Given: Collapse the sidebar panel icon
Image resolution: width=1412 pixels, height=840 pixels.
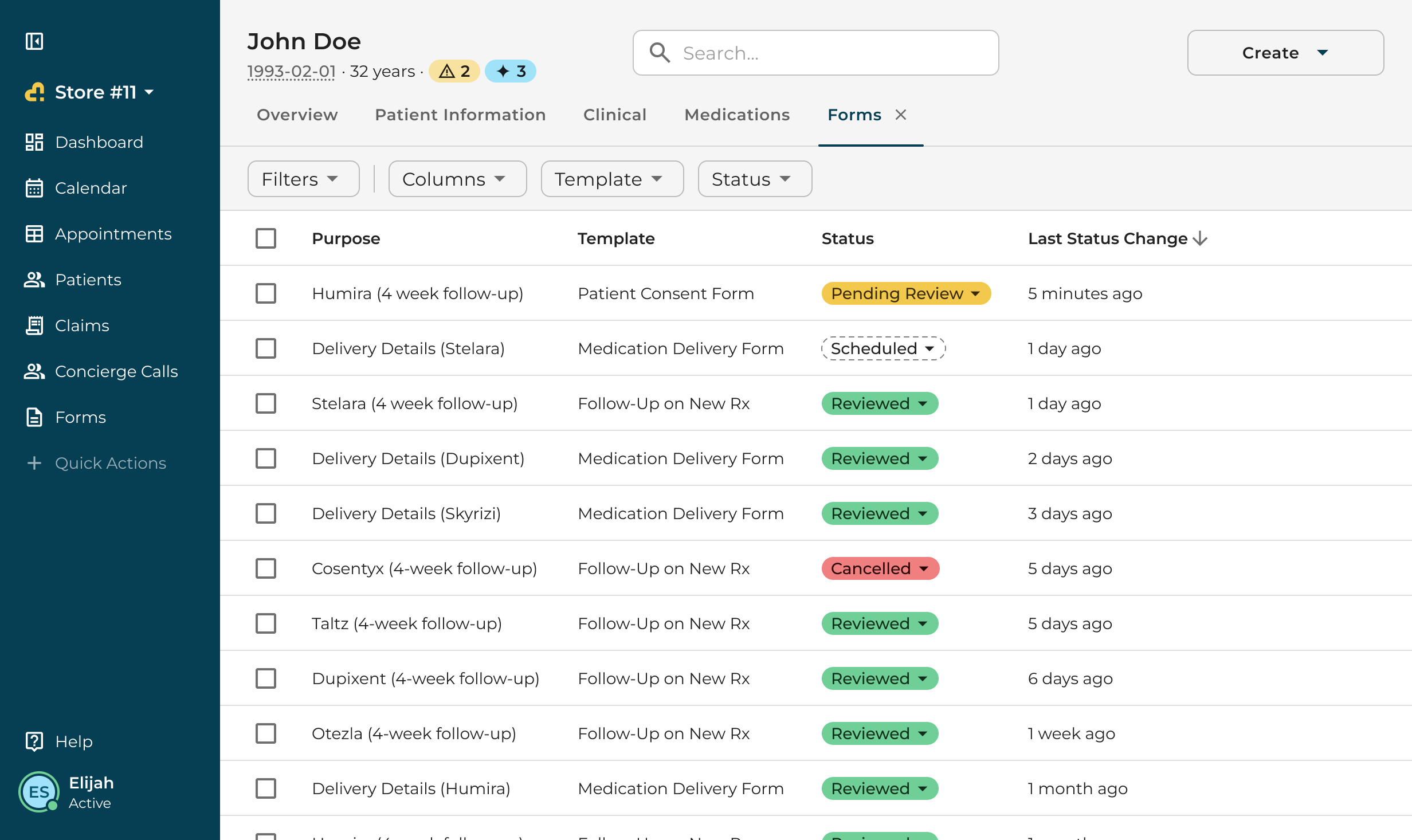Looking at the screenshot, I should tap(34, 41).
